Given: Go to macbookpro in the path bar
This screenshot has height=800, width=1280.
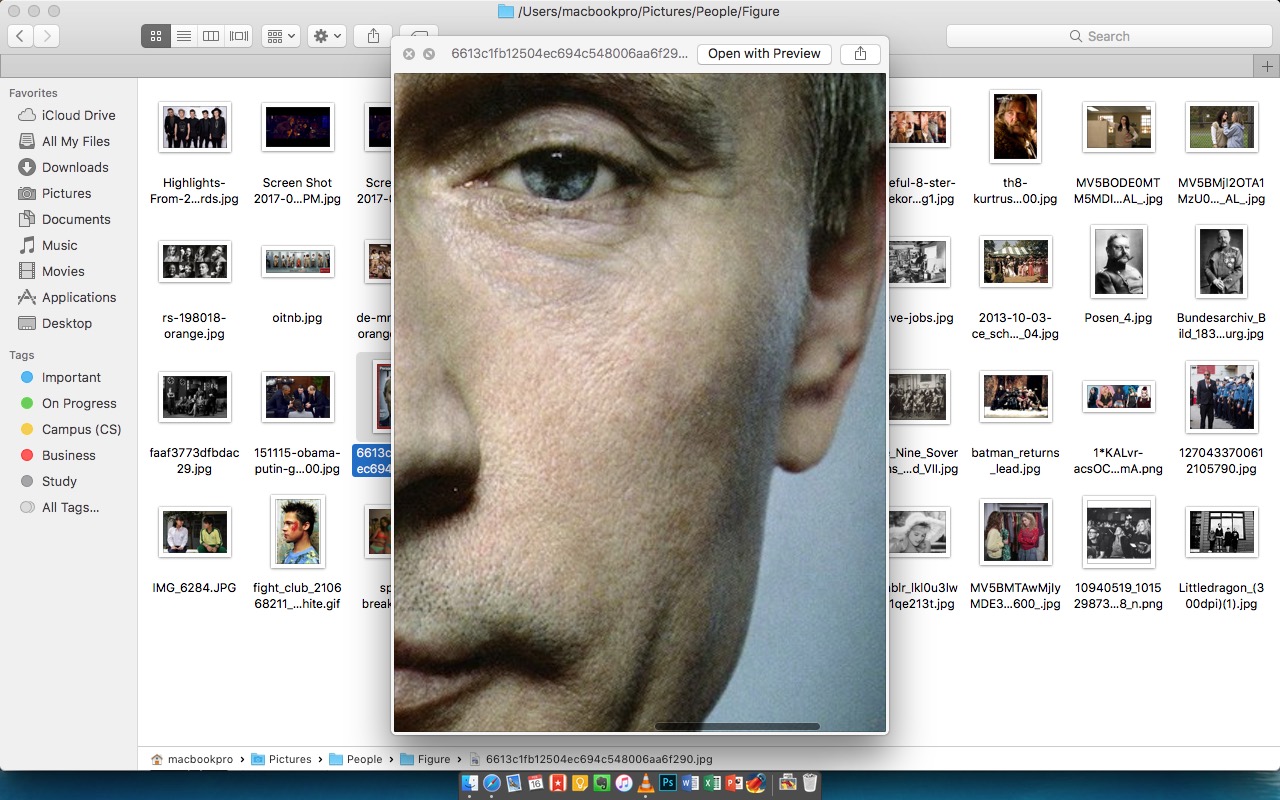Looking at the screenshot, I should click(x=192, y=759).
